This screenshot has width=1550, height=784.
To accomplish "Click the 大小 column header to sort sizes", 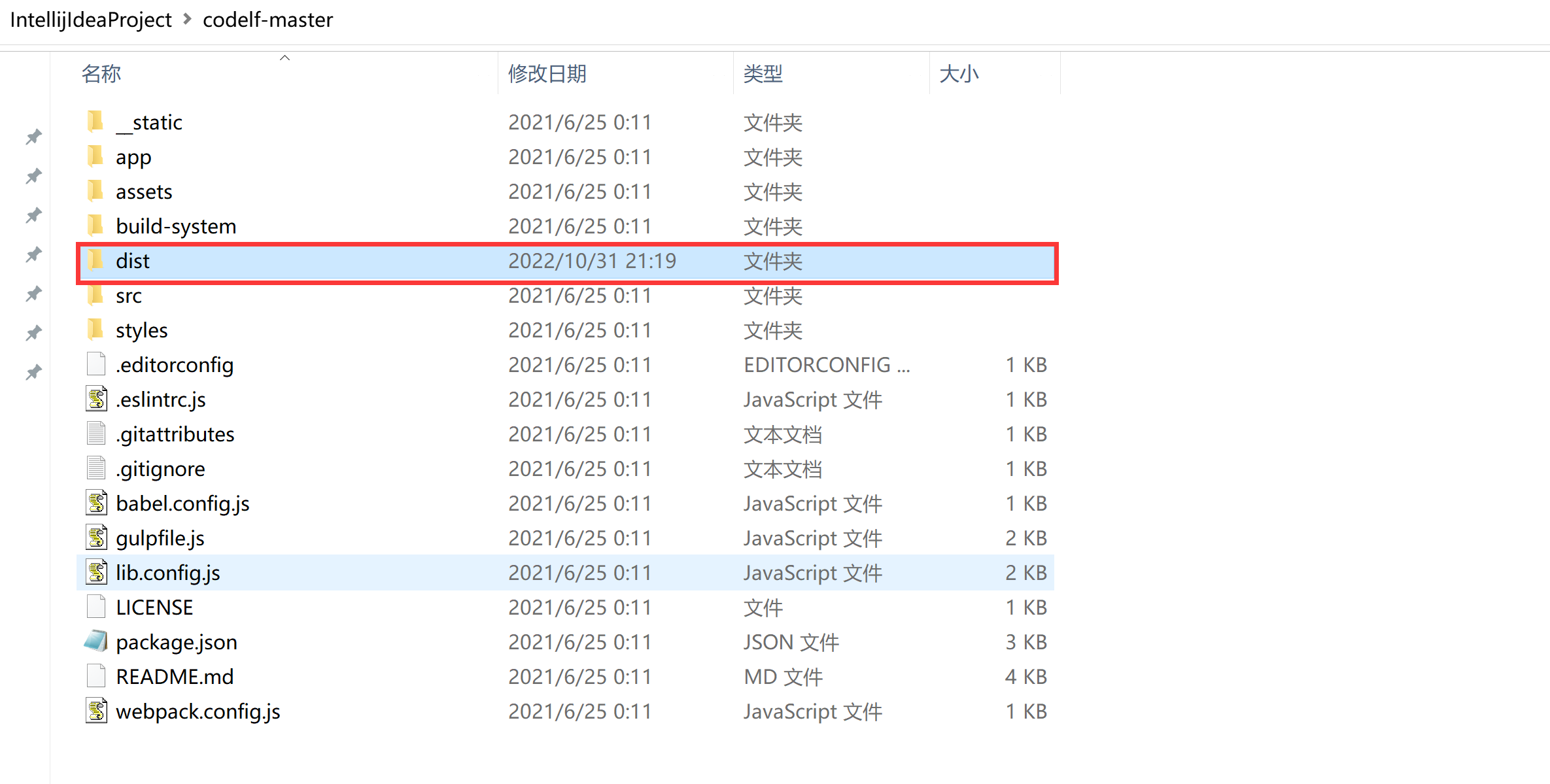I will [959, 73].
